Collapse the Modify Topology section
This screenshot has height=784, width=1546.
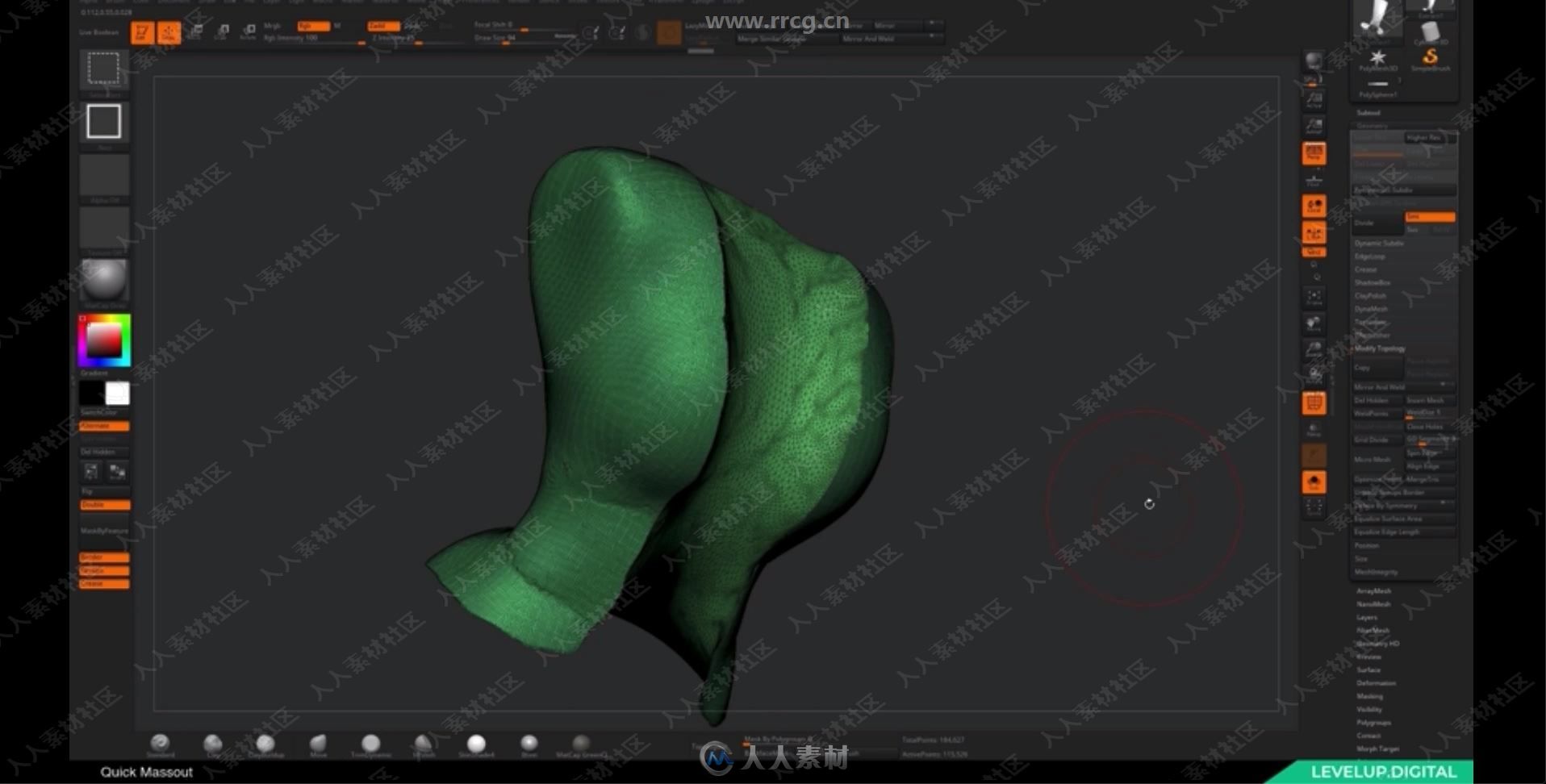pyautogui.click(x=1380, y=348)
